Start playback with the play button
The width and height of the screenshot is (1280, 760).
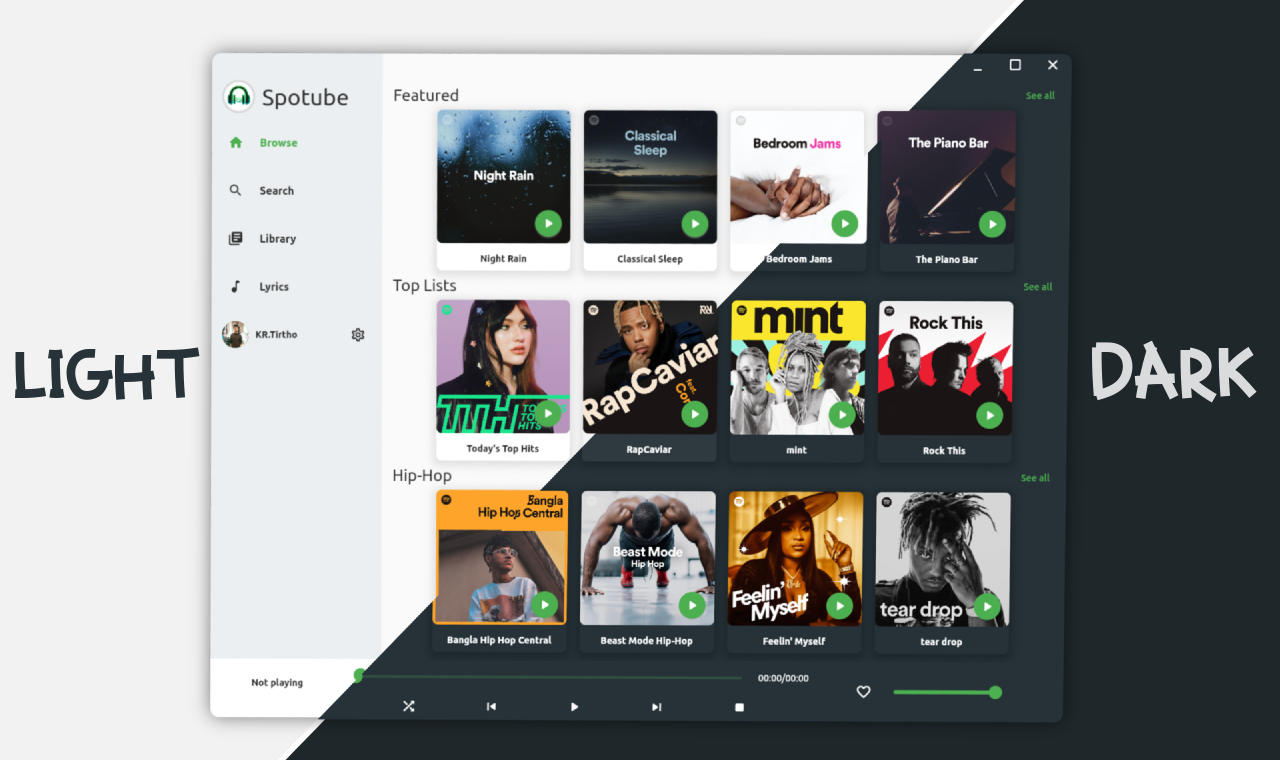[574, 706]
